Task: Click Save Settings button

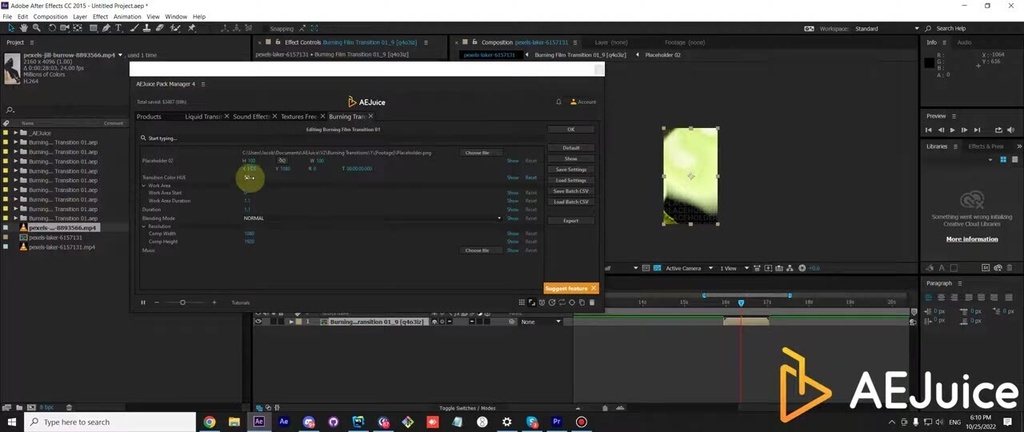Action: [x=571, y=170]
